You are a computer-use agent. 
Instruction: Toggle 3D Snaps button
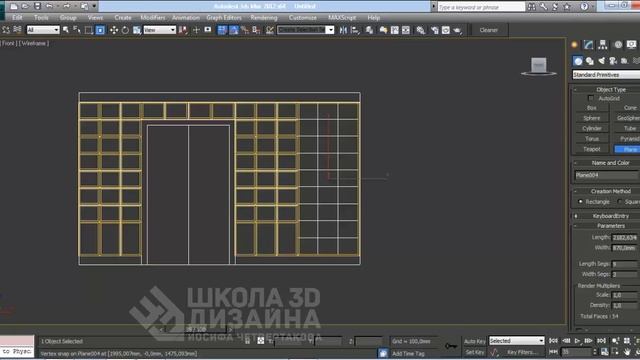222,30
